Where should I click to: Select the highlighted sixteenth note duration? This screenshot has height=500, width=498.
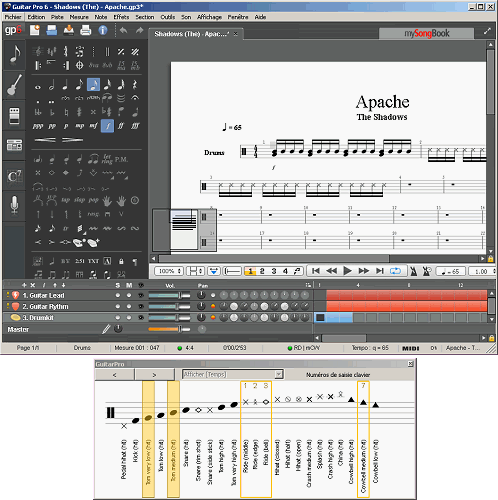(93, 85)
